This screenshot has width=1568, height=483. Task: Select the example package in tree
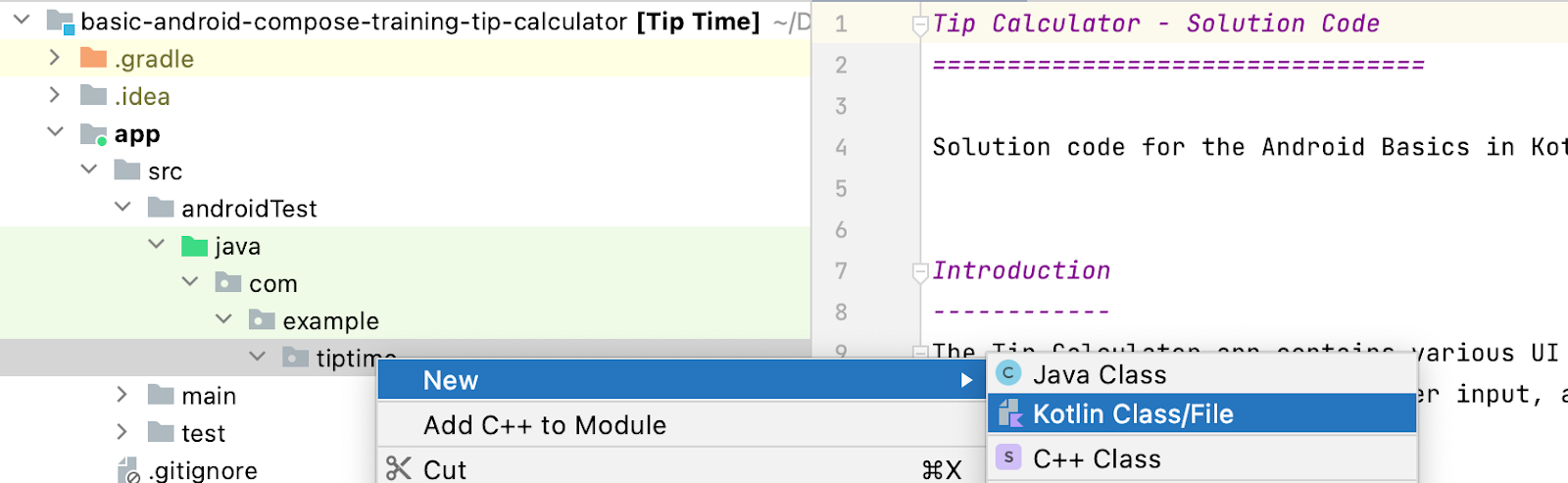click(330, 321)
